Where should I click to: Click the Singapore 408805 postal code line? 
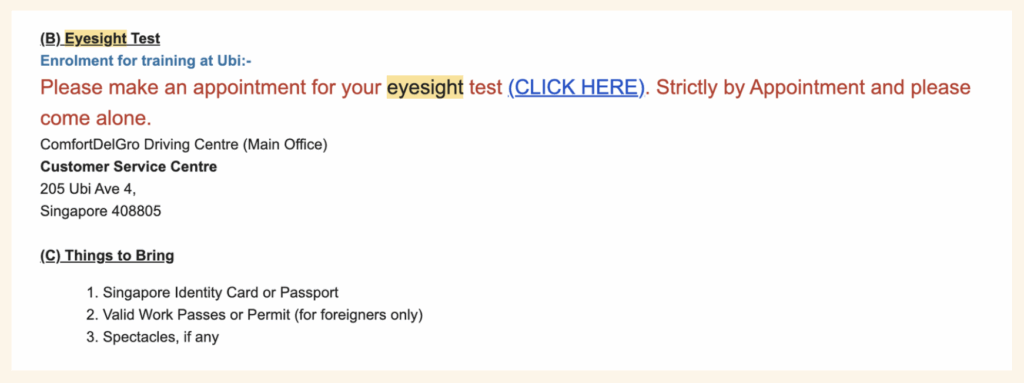[101, 211]
